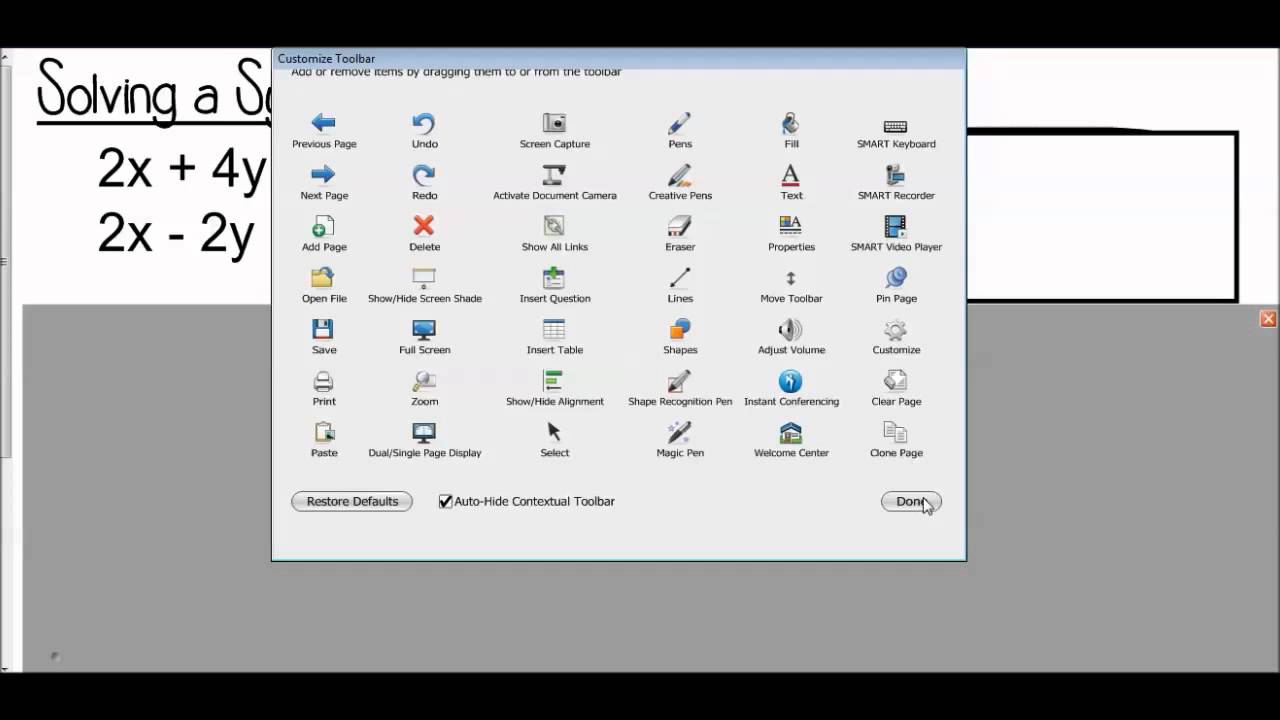Click the Clone Page icon
This screenshot has width=1280, height=720.
click(896, 432)
